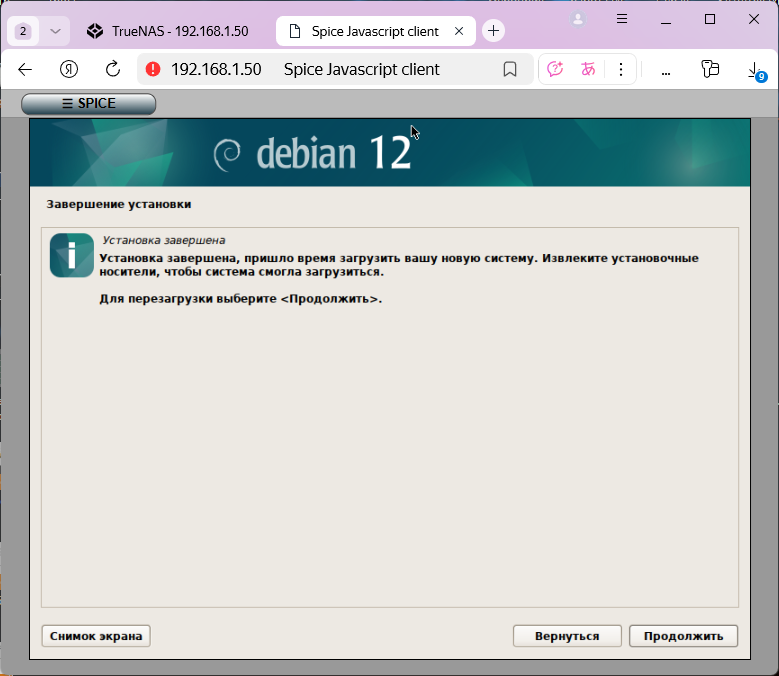Go back to previous page
The height and width of the screenshot is (676, 779).
point(25,69)
